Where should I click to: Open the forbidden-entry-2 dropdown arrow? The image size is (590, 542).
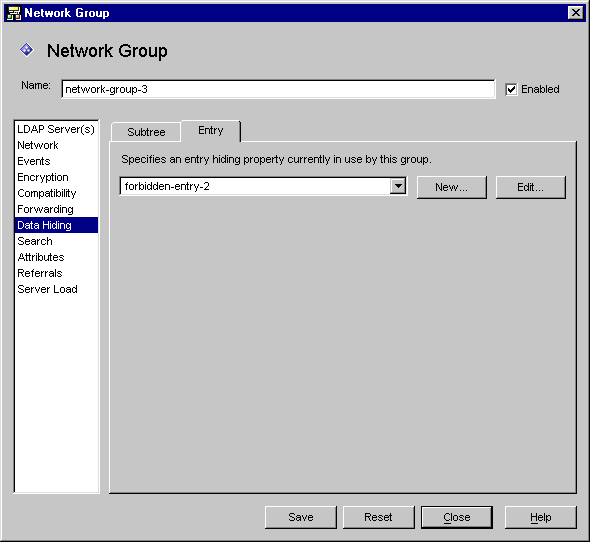(x=398, y=186)
